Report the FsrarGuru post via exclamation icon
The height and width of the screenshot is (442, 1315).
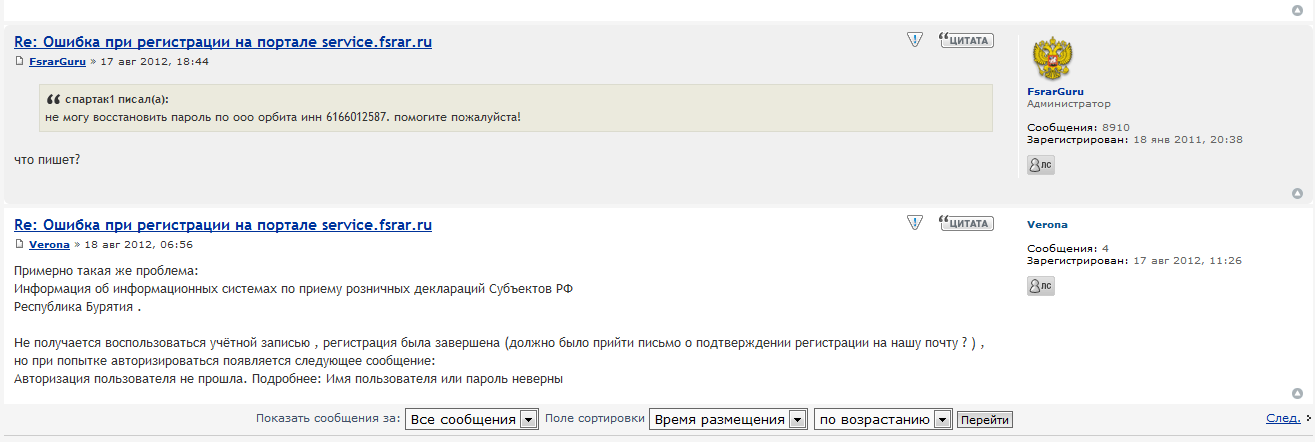click(914, 40)
